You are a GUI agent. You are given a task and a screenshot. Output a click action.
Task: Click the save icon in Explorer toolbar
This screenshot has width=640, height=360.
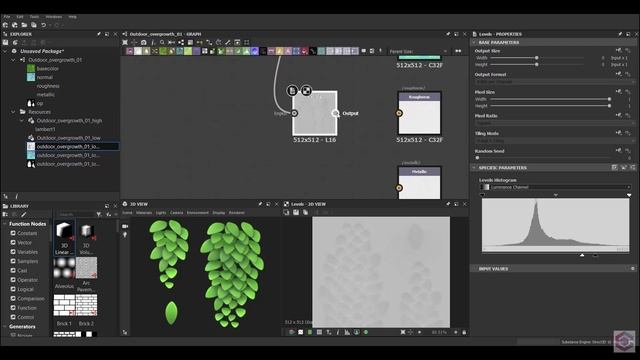(x=6, y=42)
